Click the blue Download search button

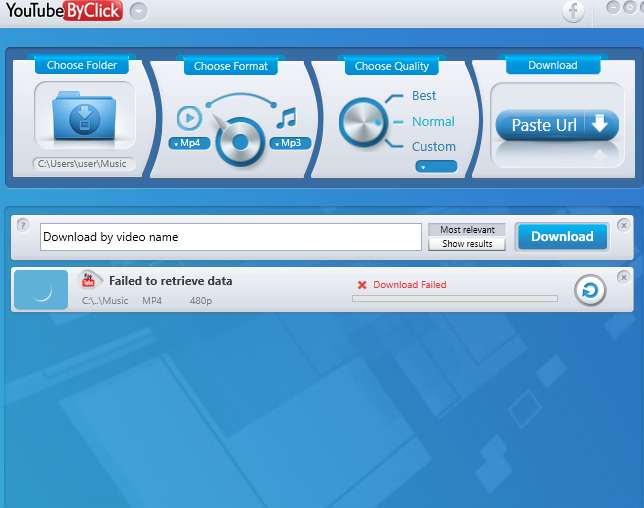[562, 237]
